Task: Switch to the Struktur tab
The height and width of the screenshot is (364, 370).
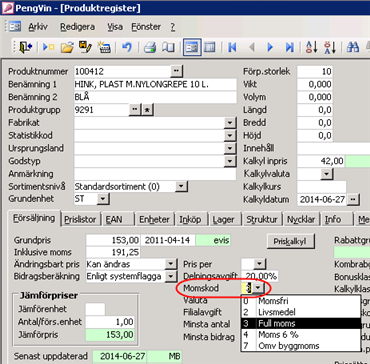Action: 262,220
